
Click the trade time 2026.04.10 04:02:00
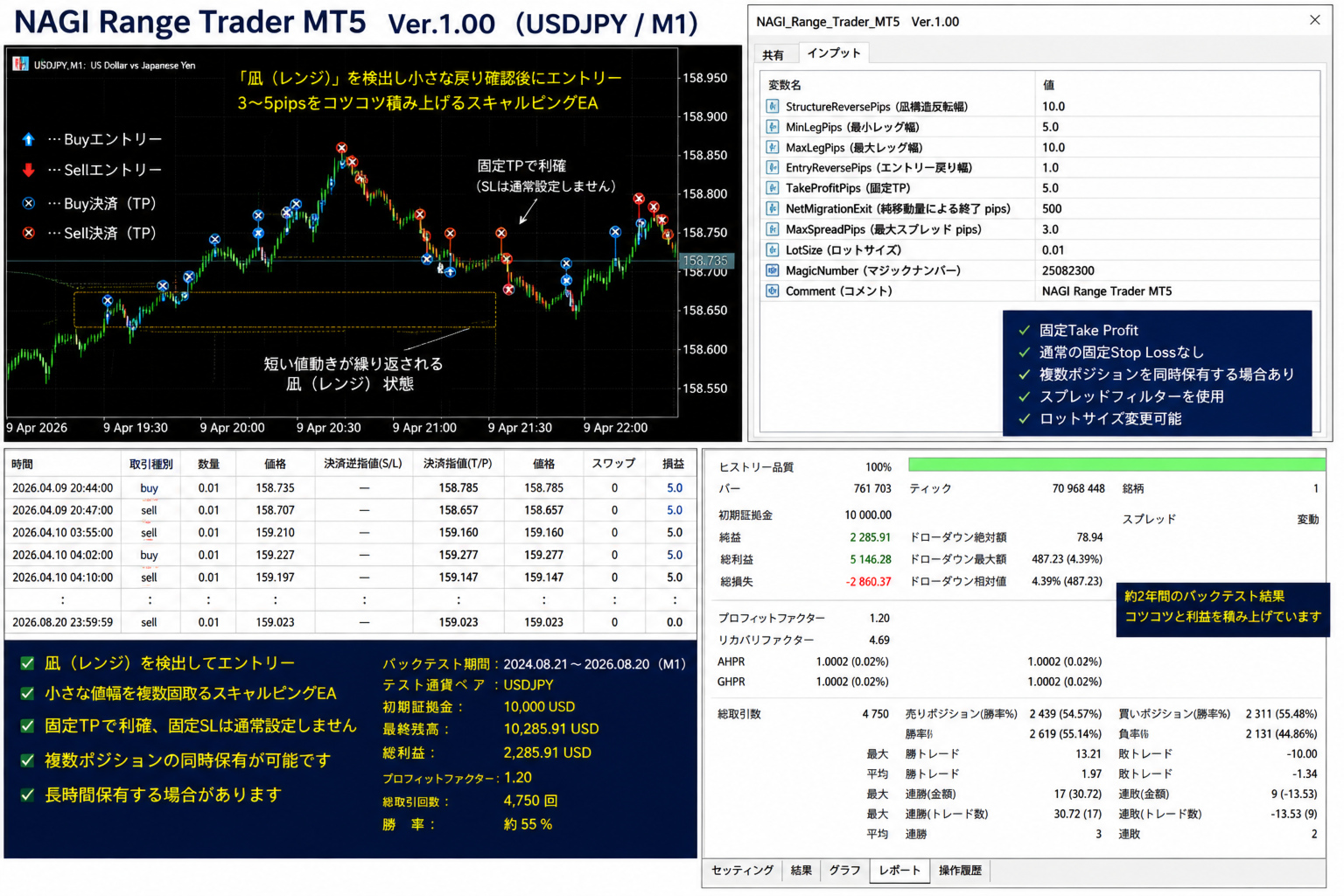tap(63, 556)
